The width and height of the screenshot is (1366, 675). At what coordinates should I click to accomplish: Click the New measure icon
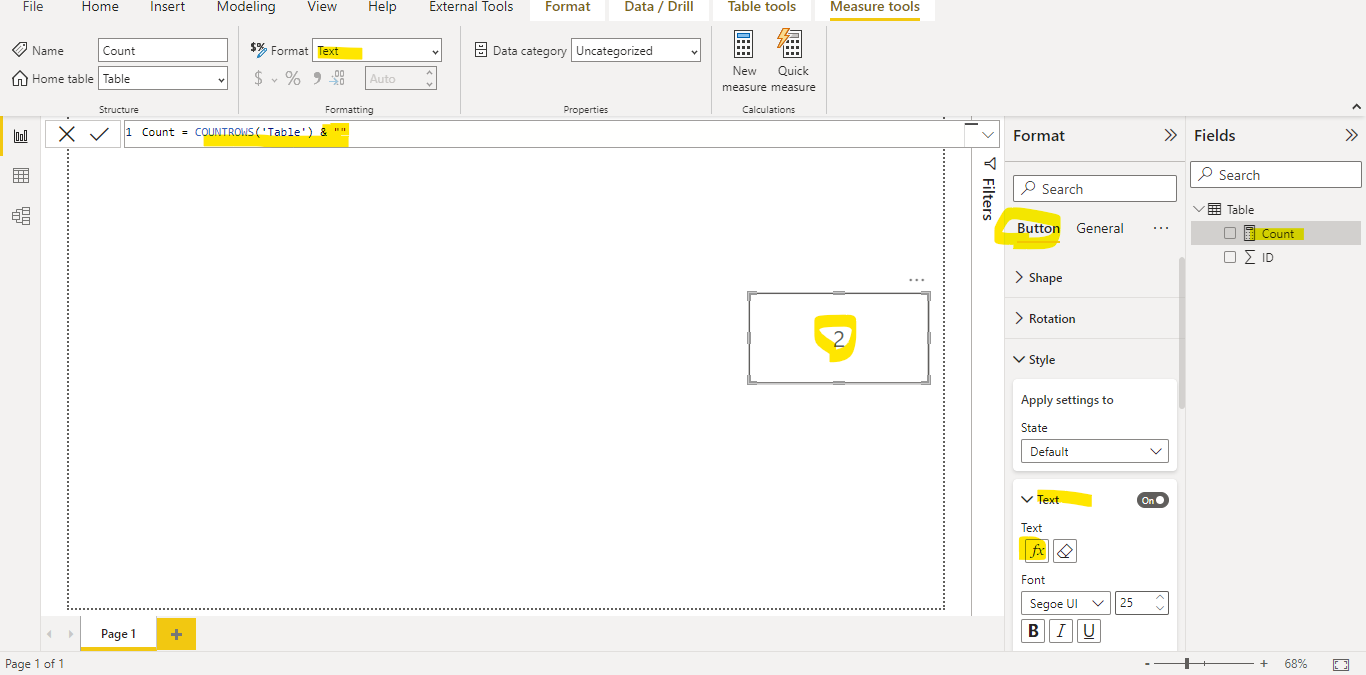[744, 44]
